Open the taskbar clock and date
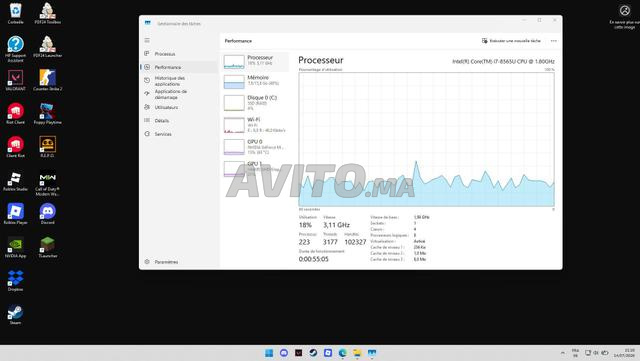The height and width of the screenshot is (361, 640). (624, 353)
